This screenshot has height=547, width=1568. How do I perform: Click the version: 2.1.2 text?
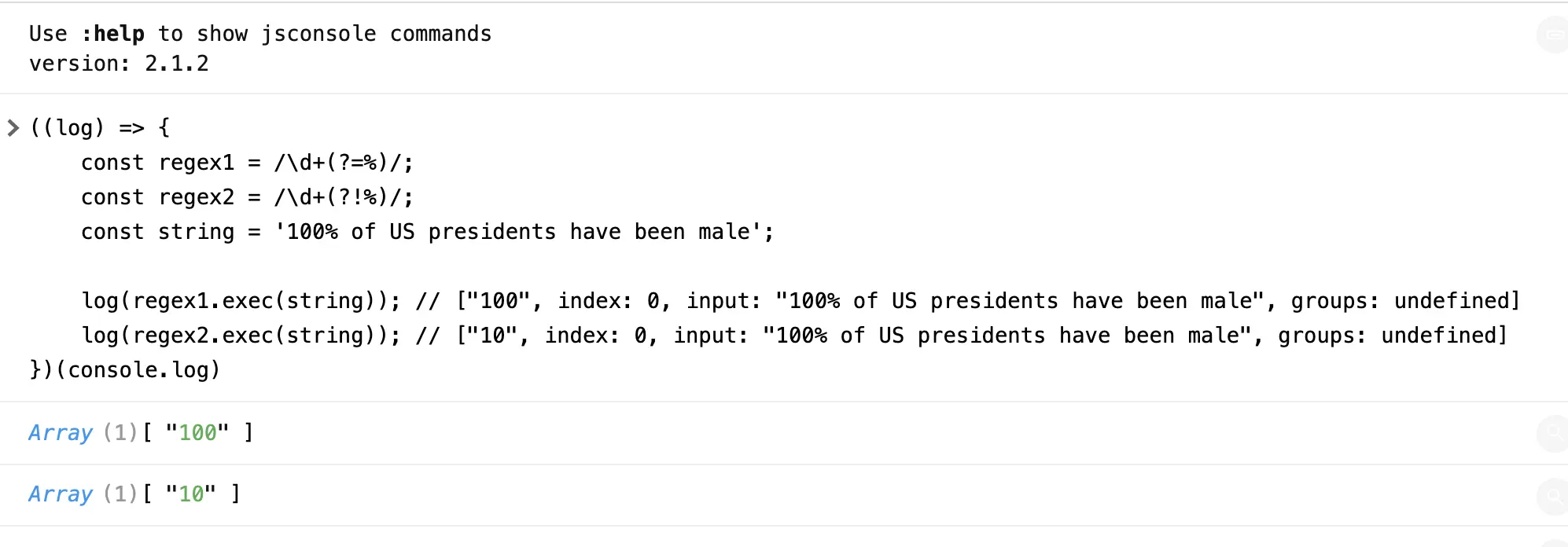(x=119, y=64)
